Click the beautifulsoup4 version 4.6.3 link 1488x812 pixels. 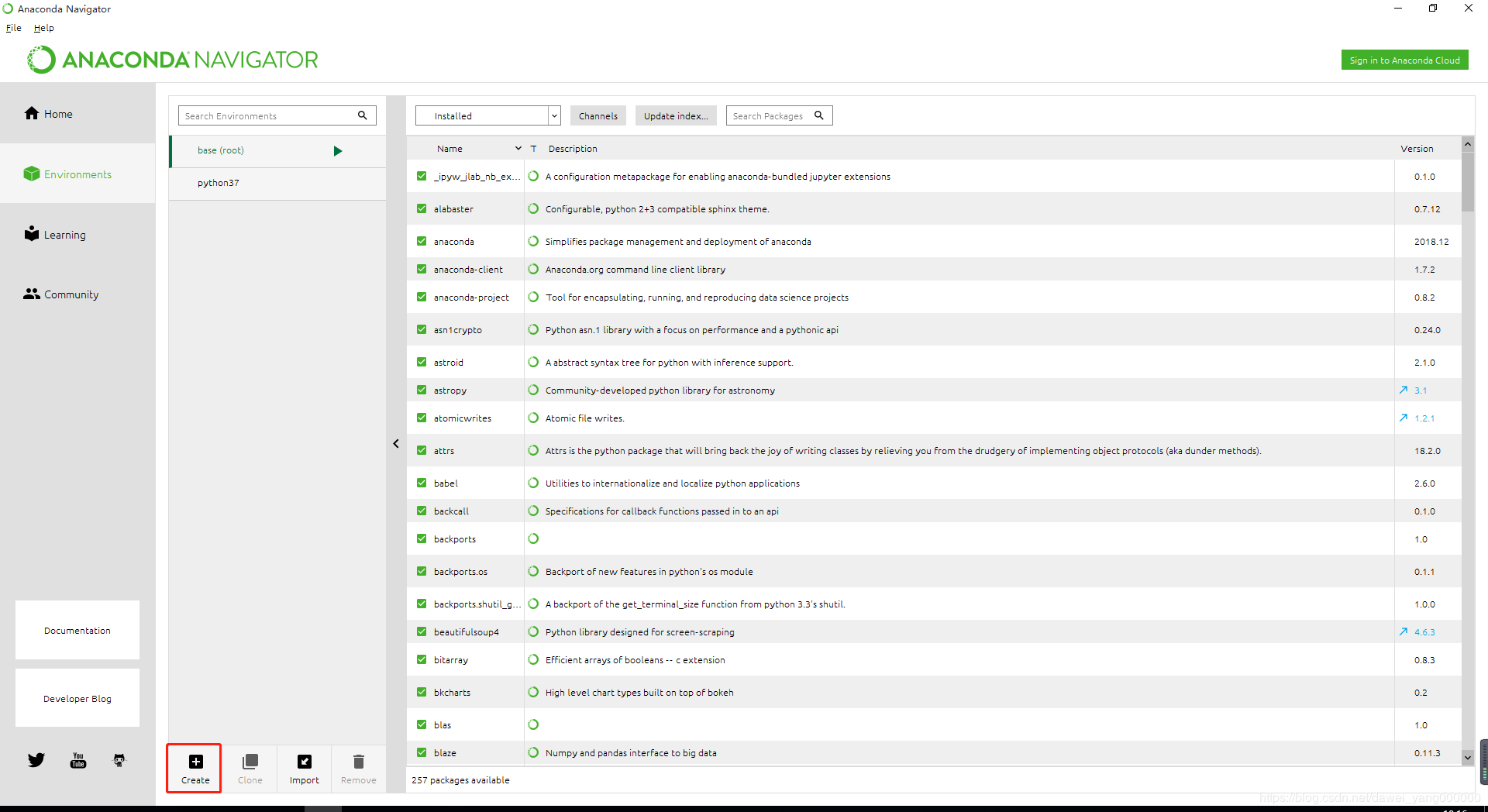coord(1424,632)
